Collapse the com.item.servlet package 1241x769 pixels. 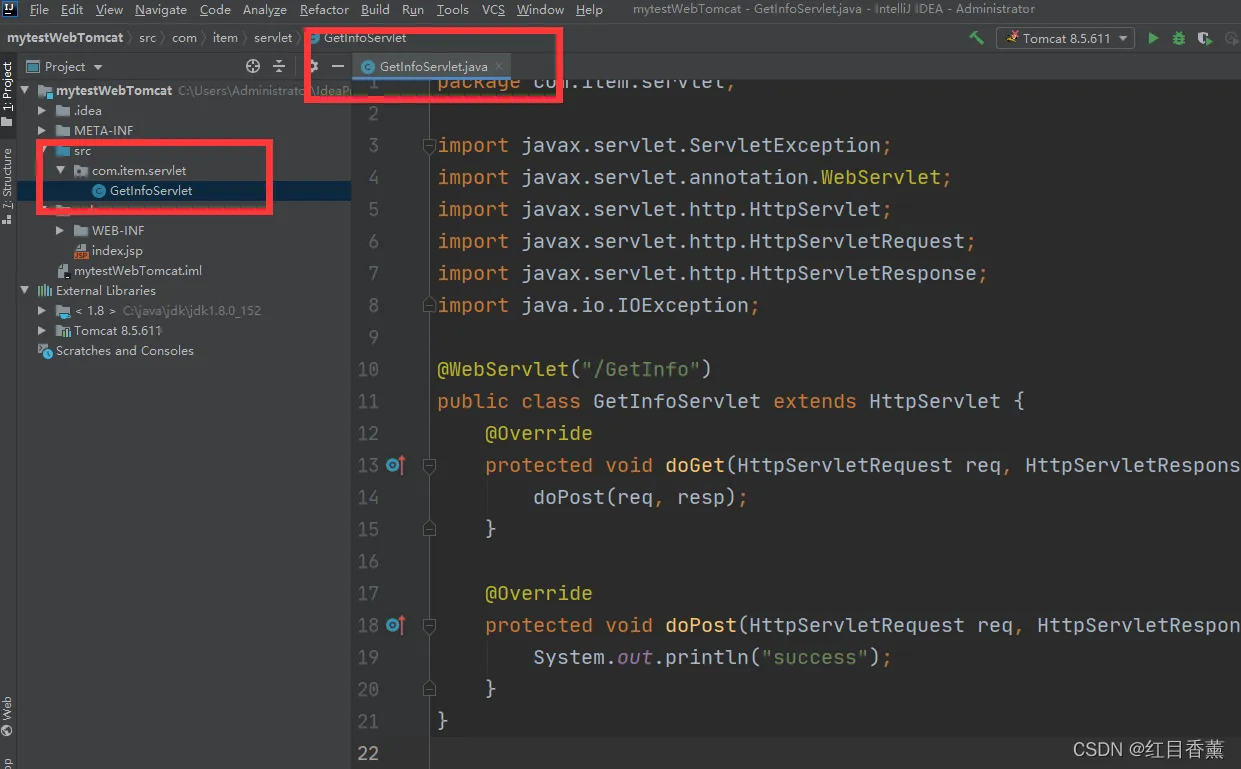pyautogui.click(x=61, y=170)
